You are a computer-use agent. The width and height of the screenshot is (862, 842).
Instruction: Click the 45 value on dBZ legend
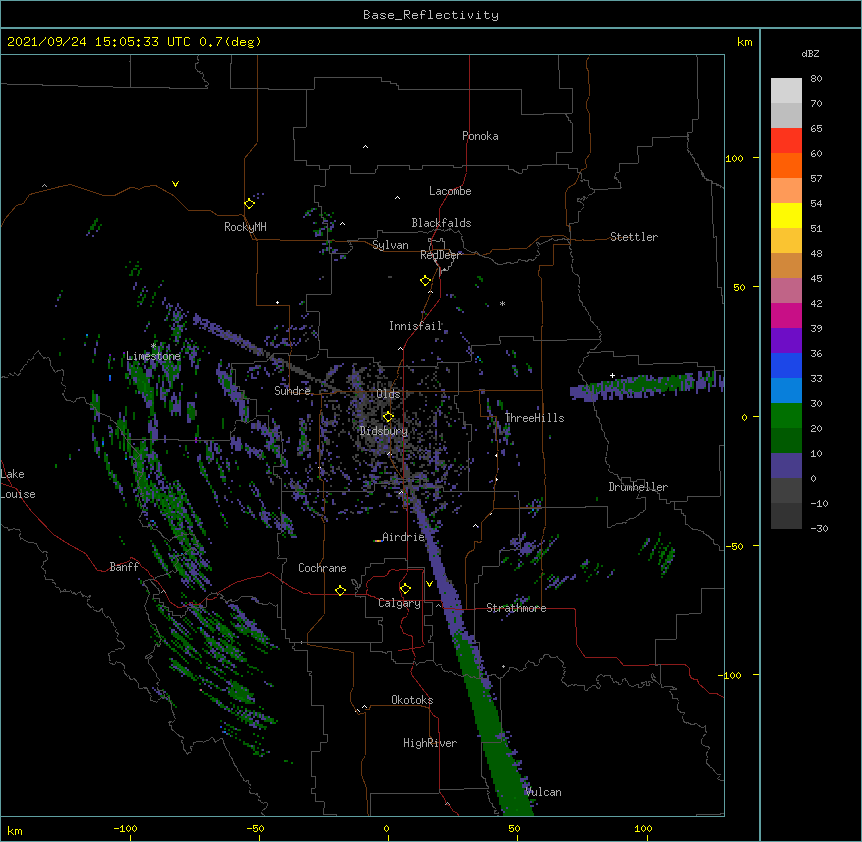pos(816,279)
